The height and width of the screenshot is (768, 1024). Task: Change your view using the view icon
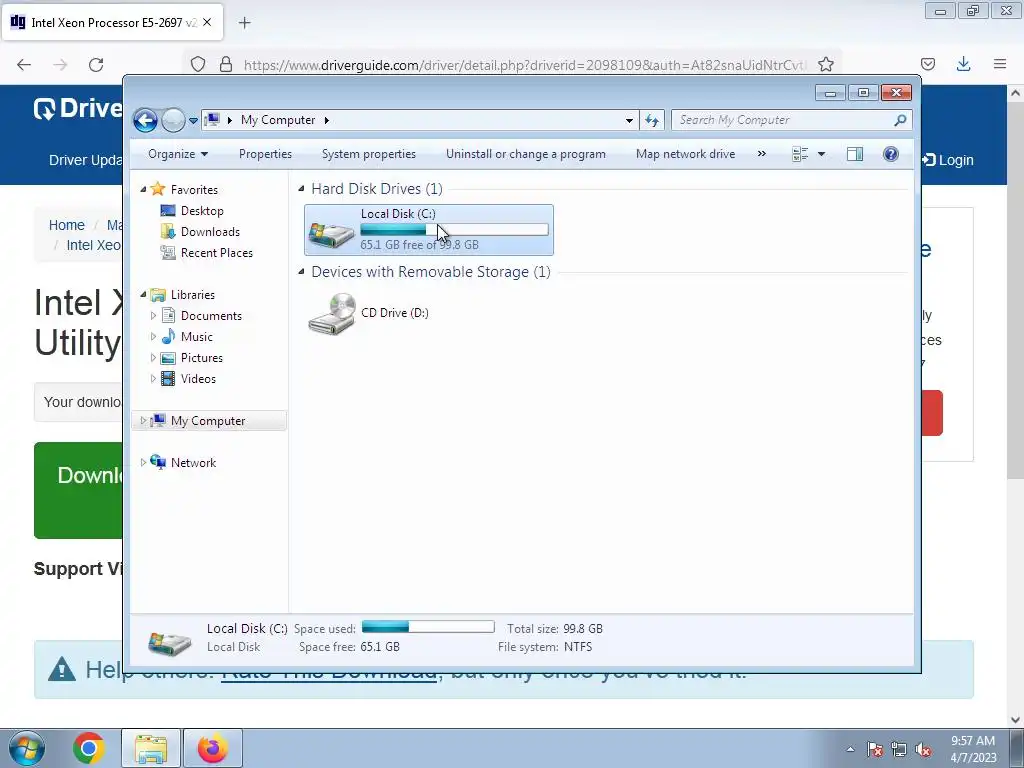[800, 154]
